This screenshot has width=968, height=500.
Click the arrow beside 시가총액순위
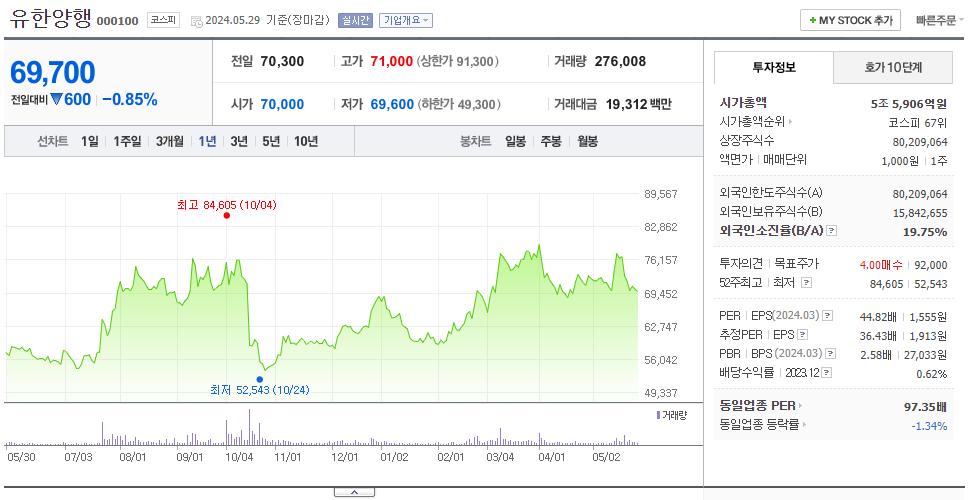click(790, 122)
